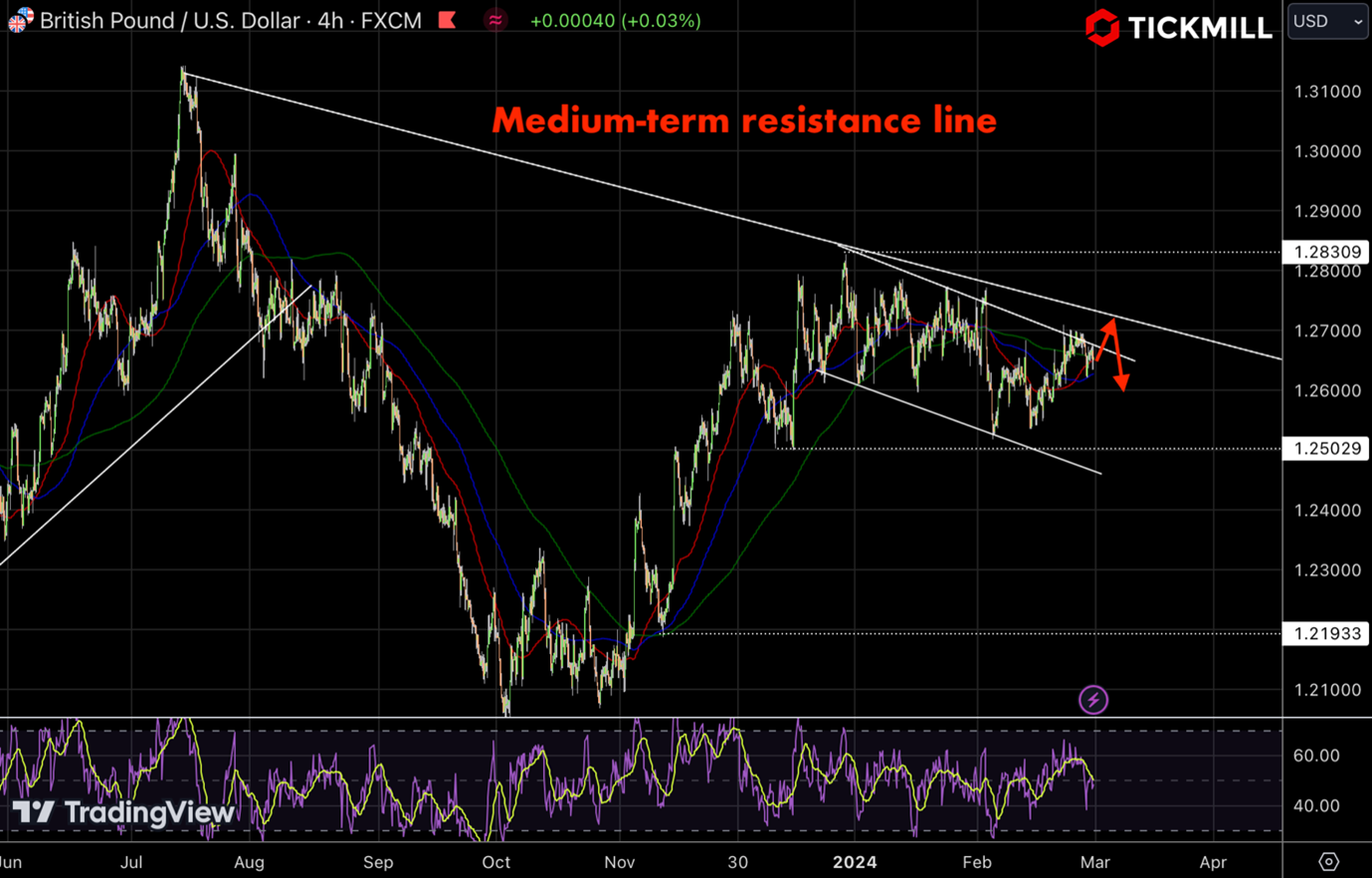Click the 1.27000 price axis value
The image size is (1372, 878).
[x=1327, y=330]
